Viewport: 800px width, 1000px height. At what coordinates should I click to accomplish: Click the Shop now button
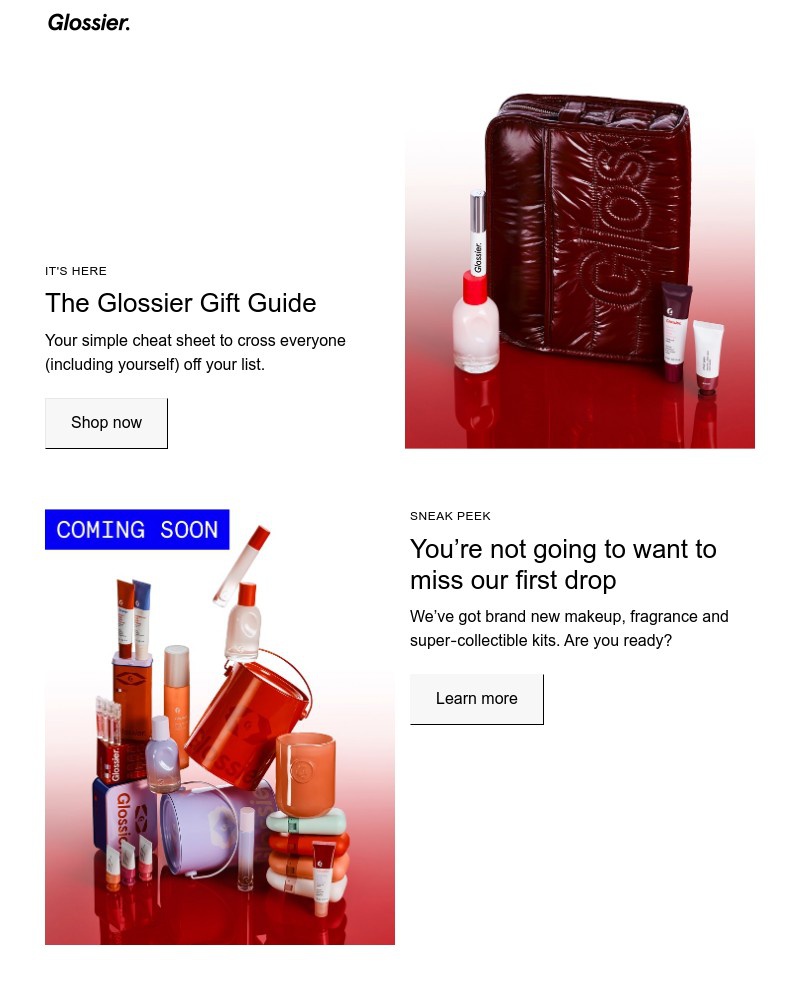coord(106,423)
